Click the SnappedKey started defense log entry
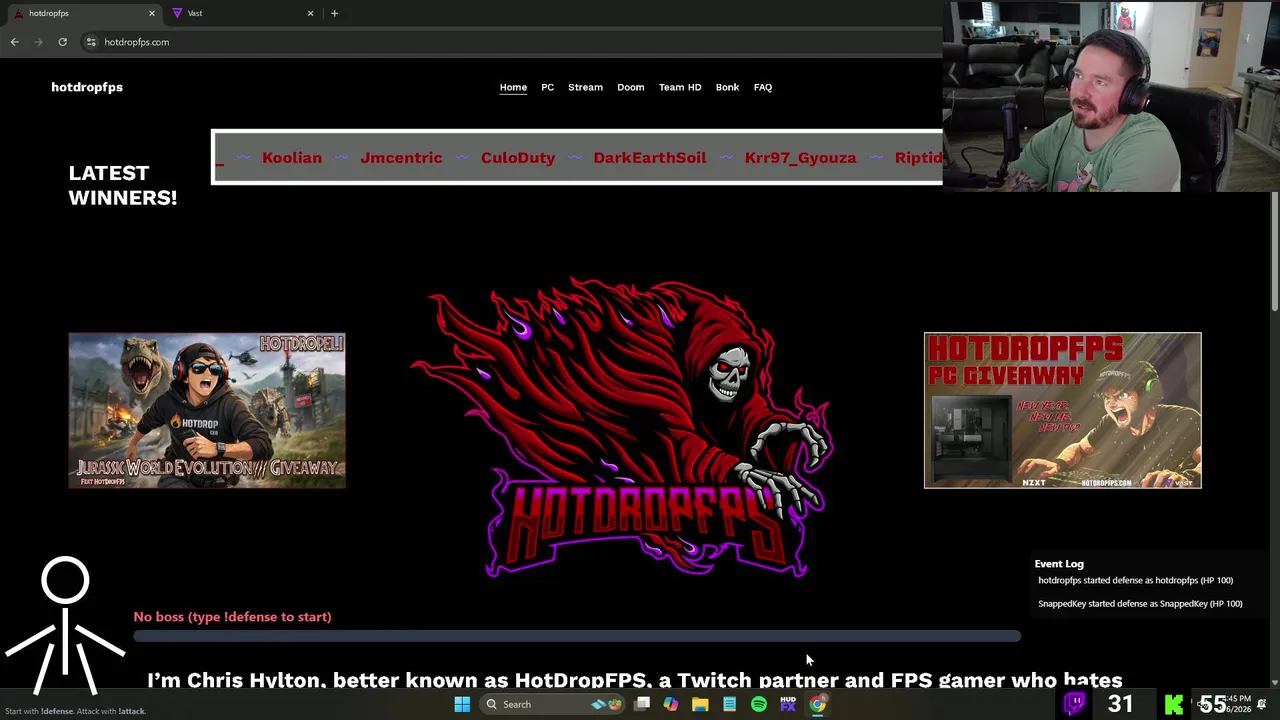The image size is (1280, 720). (x=1140, y=604)
